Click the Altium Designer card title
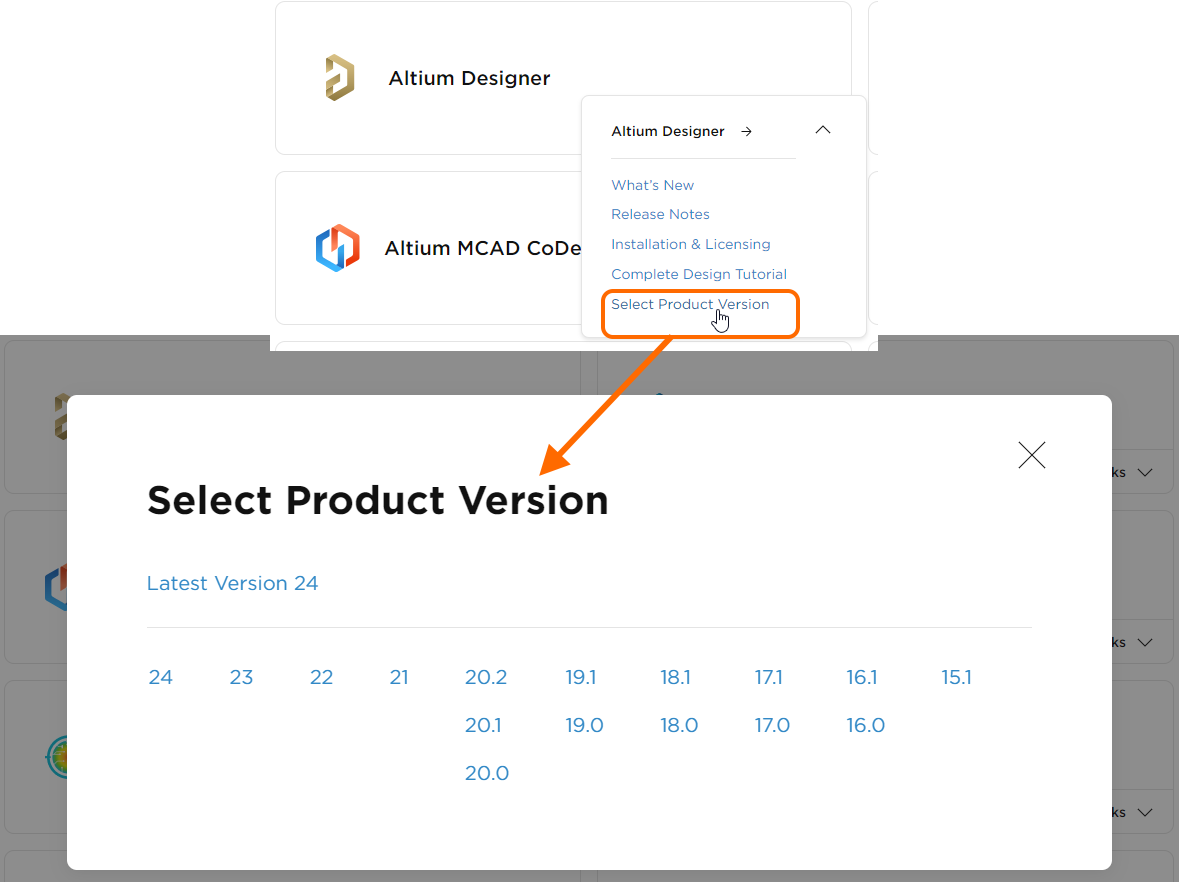Viewport: 1179px width, 882px height. [x=469, y=78]
